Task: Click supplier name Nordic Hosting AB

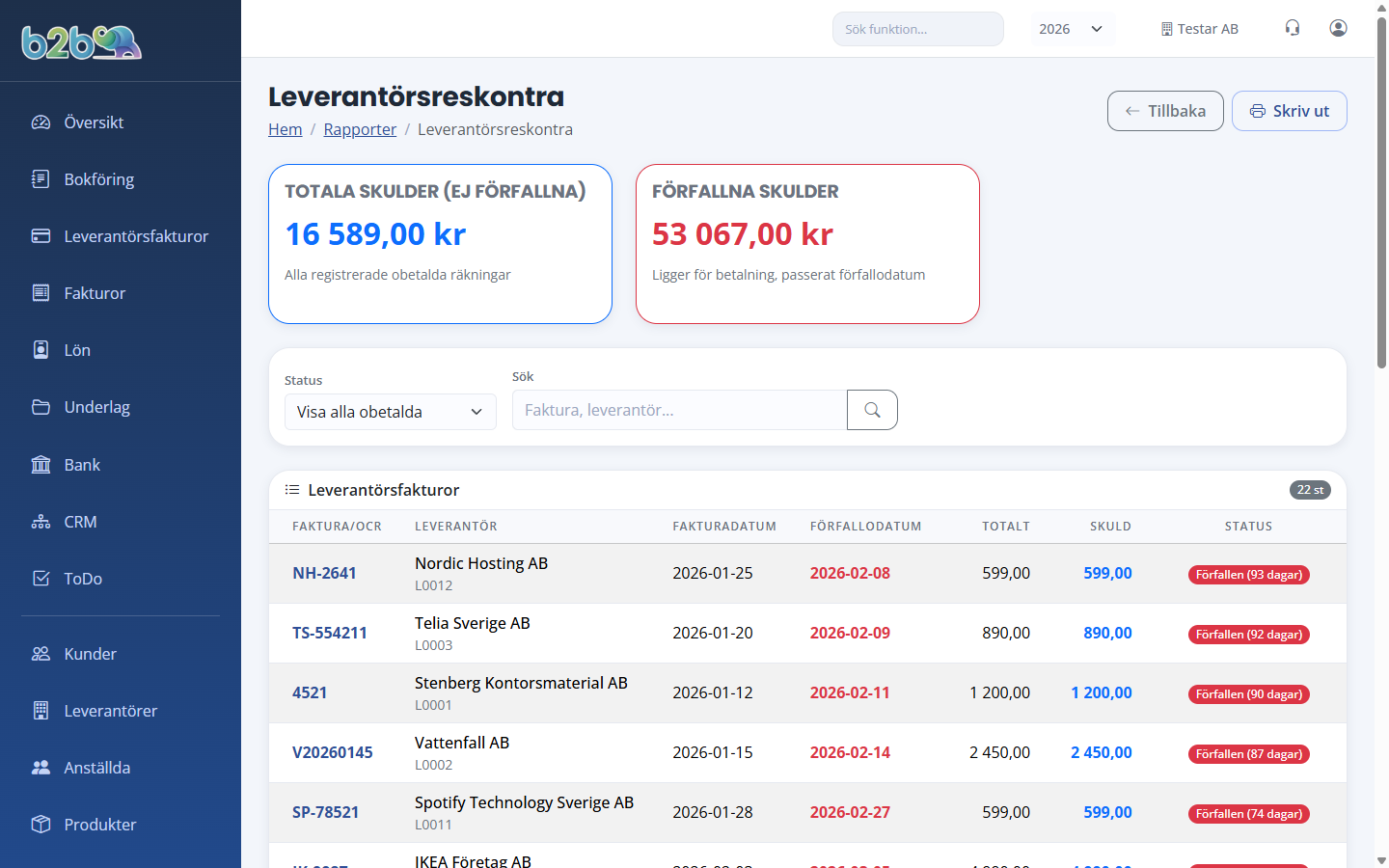Action: click(x=481, y=563)
